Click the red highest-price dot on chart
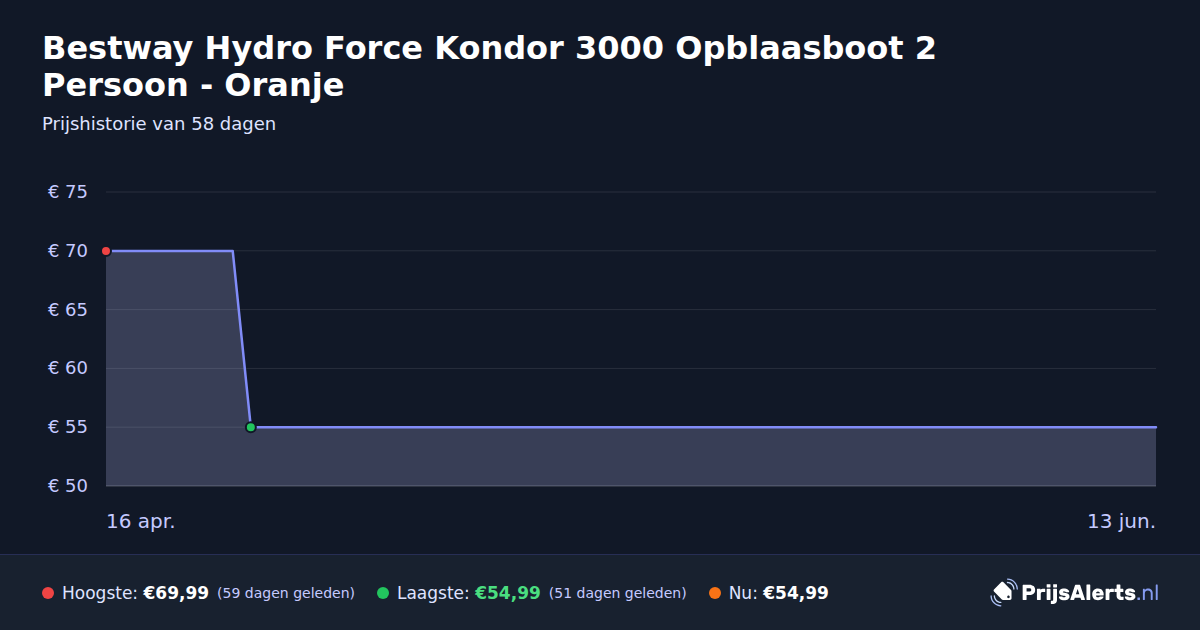 pos(106,251)
